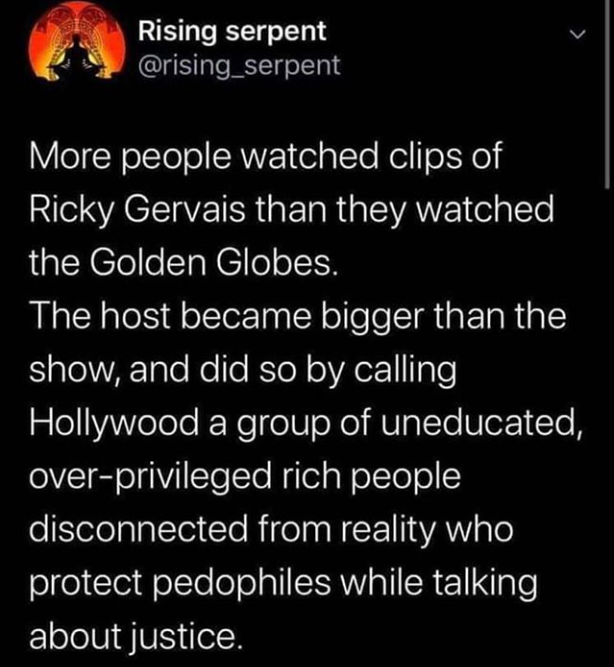
Task: Open the Rising serpent display name link
Action: click(232, 31)
